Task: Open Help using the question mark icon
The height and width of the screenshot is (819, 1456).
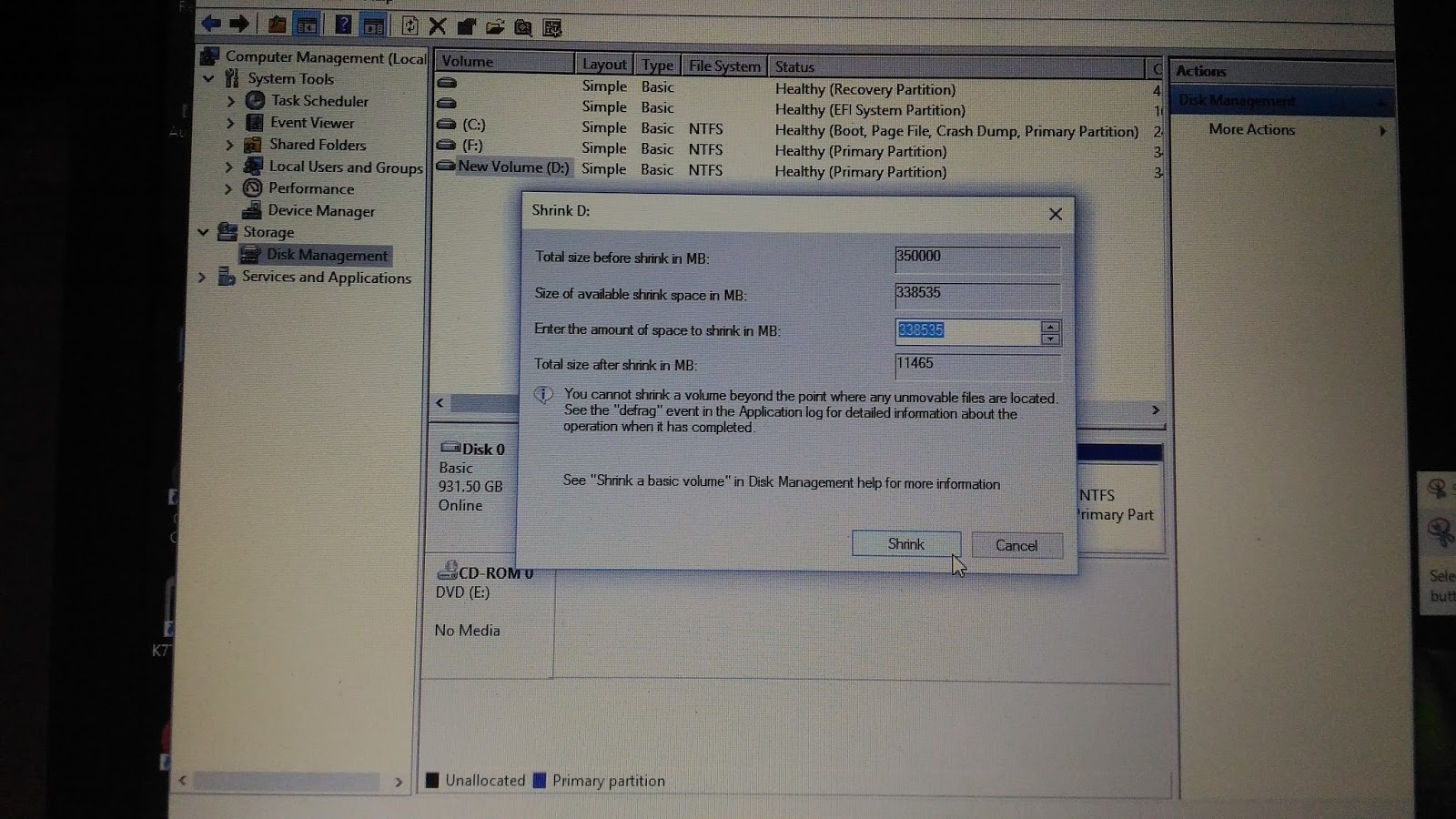Action: click(343, 24)
